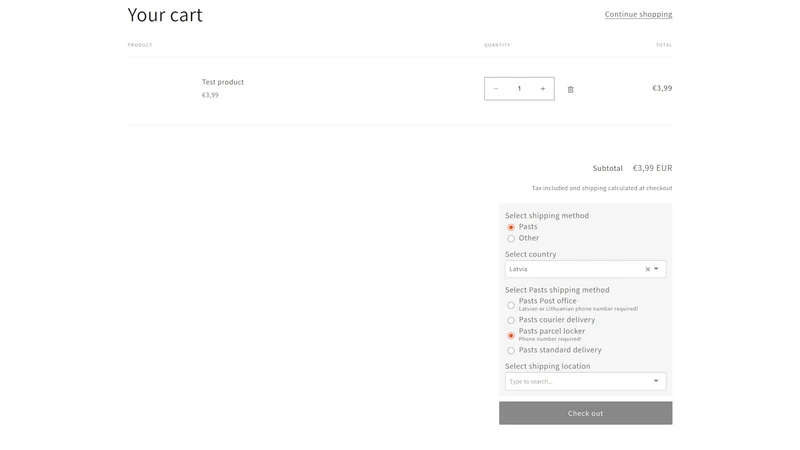Screen dimensions: 800x450
Task: Select the Pasts shipping method radio
Action: pyautogui.click(x=511, y=227)
